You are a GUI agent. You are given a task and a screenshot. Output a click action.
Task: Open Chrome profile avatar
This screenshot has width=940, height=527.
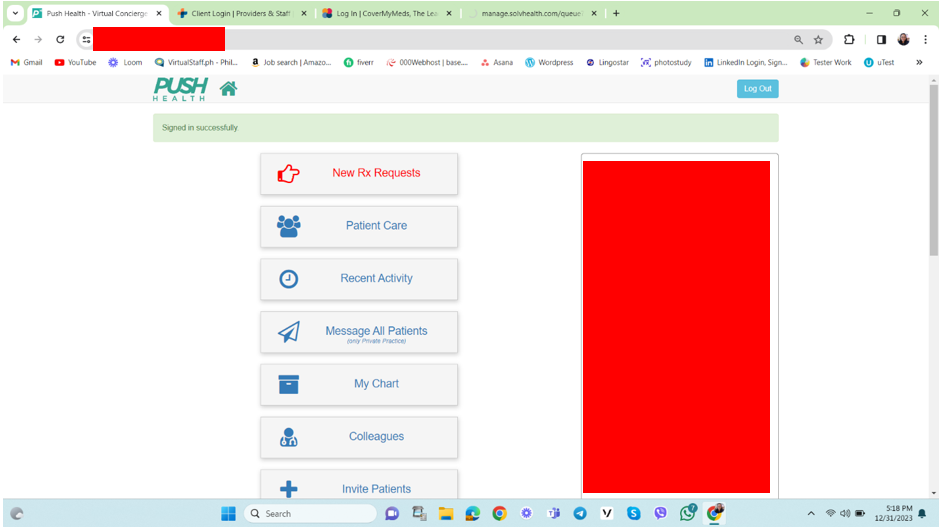pyautogui.click(x=903, y=40)
